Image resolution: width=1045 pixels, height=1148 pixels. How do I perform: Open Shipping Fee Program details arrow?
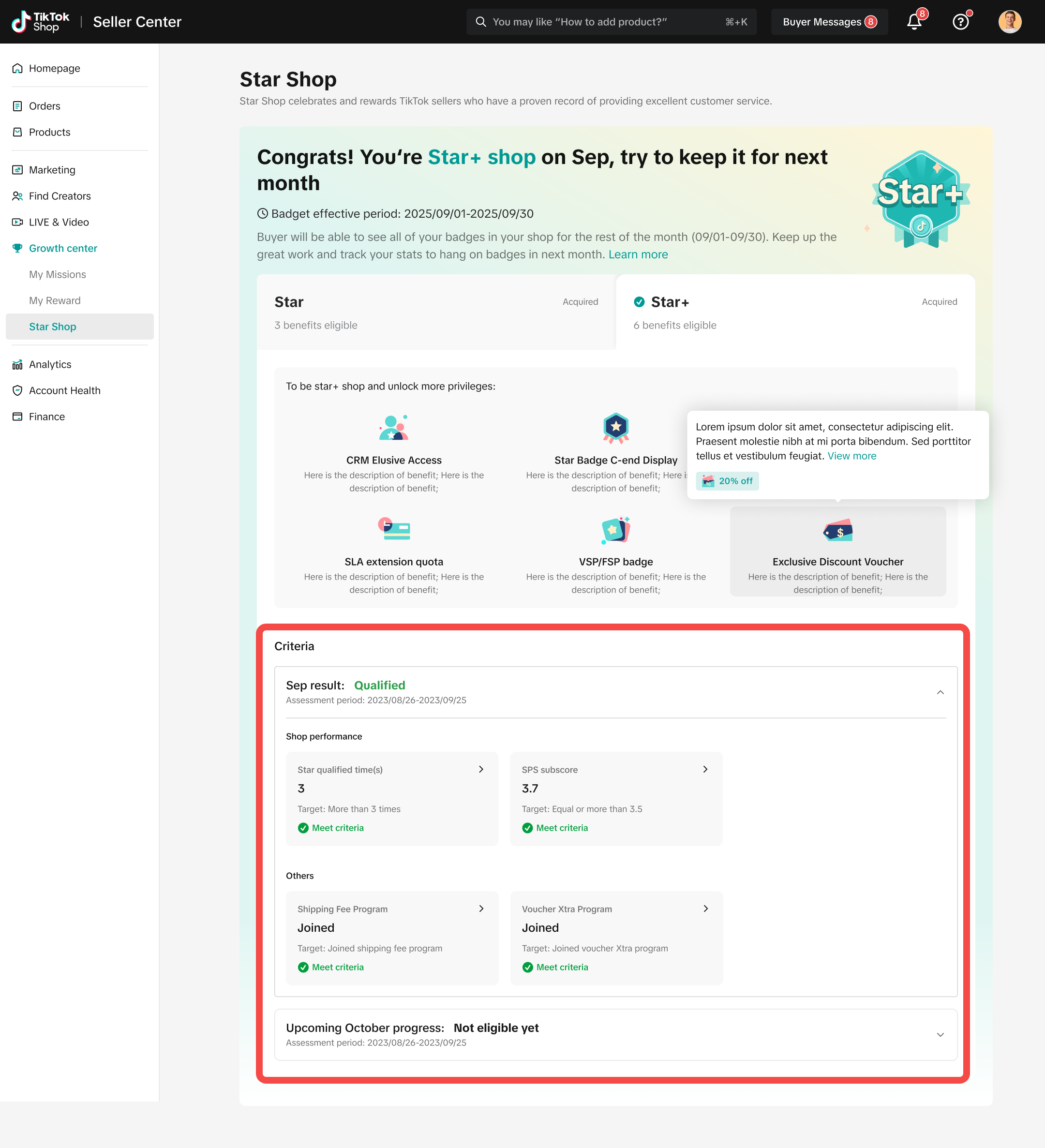(x=481, y=909)
